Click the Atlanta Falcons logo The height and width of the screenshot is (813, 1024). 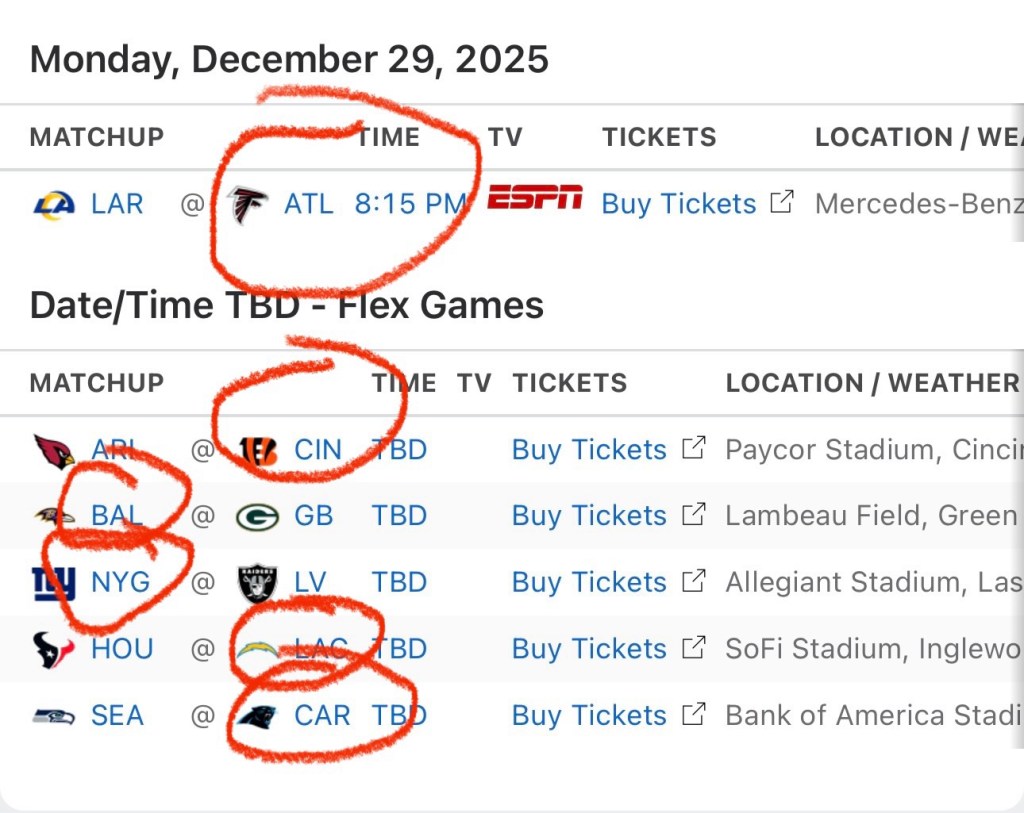point(247,204)
